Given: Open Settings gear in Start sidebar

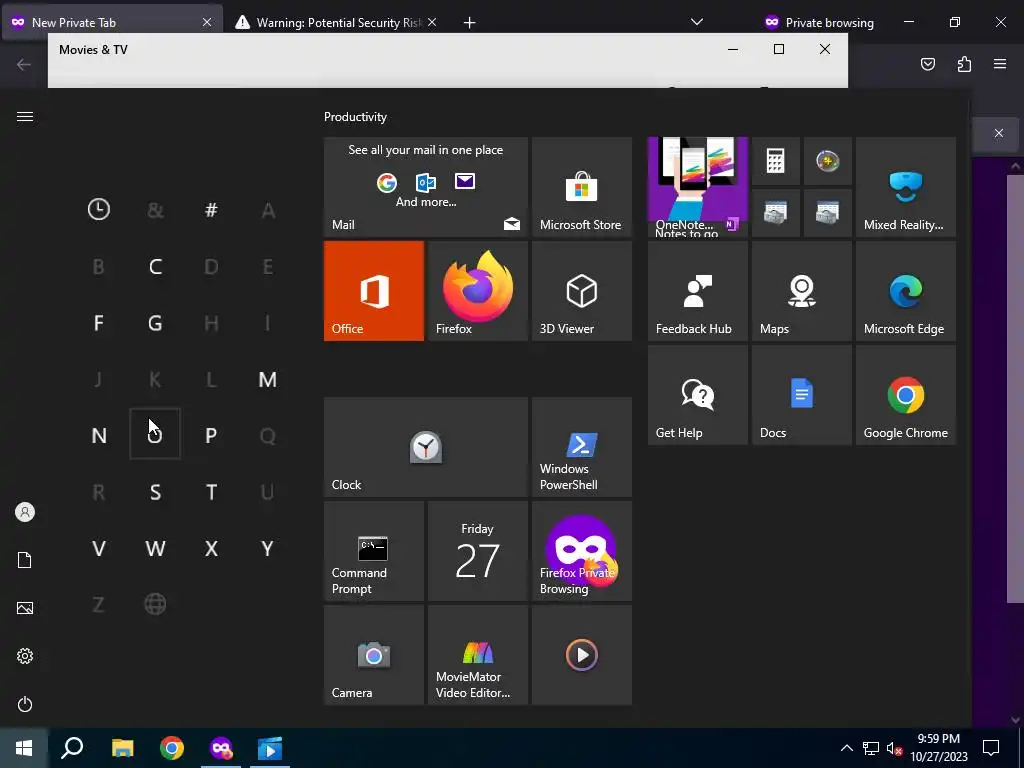Looking at the screenshot, I should click(25, 656).
